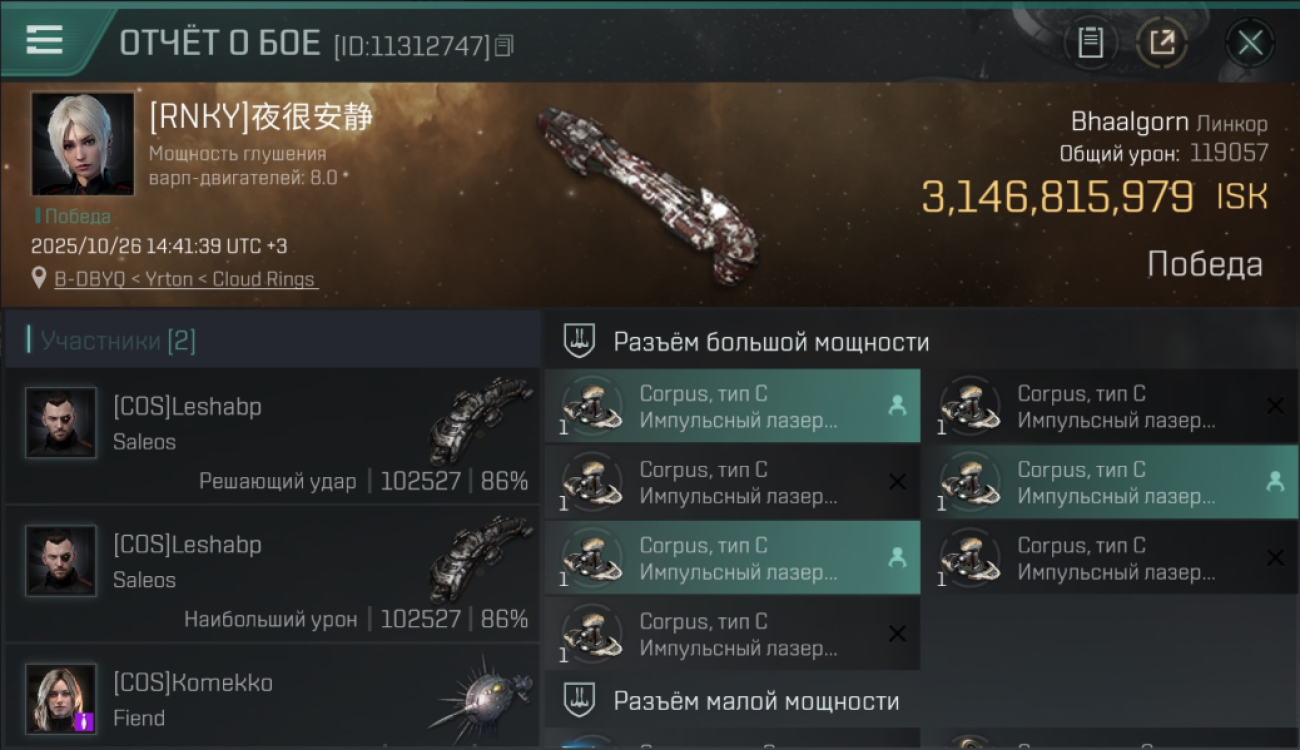Open the last Corpus type C laser module
This screenshot has width=1300, height=750.
pos(732,634)
